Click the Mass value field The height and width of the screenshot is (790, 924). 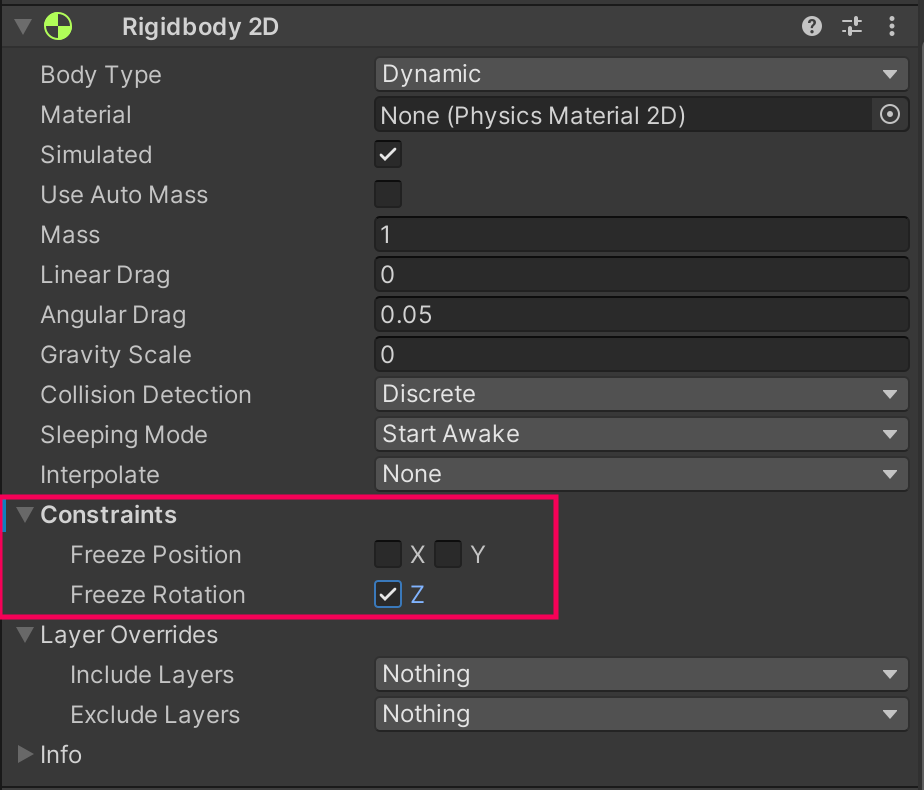[x=641, y=235]
